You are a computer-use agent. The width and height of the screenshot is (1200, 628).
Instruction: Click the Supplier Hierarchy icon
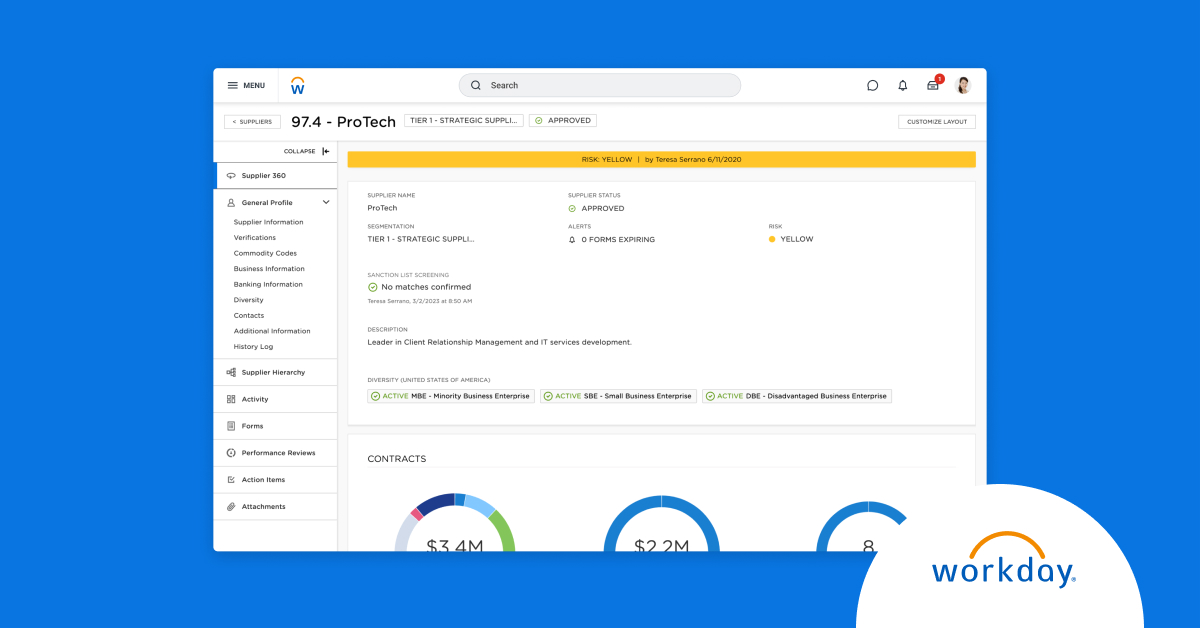click(x=231, y=372)
